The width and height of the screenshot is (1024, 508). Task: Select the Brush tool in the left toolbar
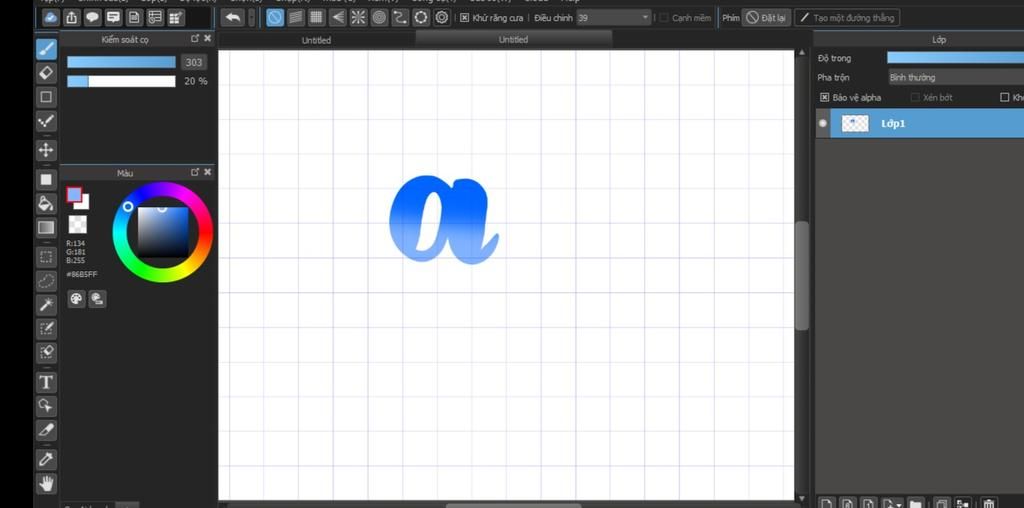[46, 49]
